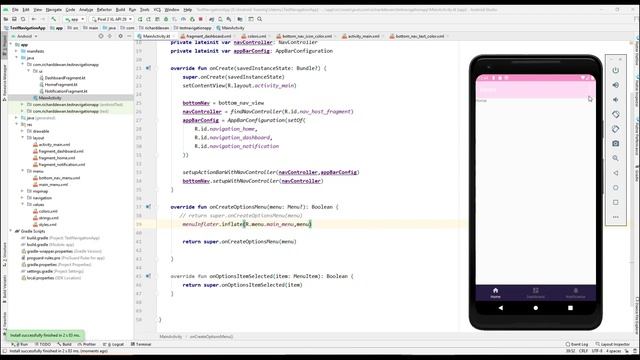Open emulator extended controls ellipsis
The height and width of the screenshot is (360, 640).
[616, 217]
